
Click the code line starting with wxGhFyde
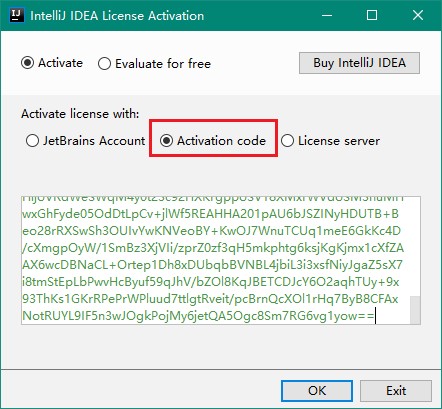click(x=210, y=214)
